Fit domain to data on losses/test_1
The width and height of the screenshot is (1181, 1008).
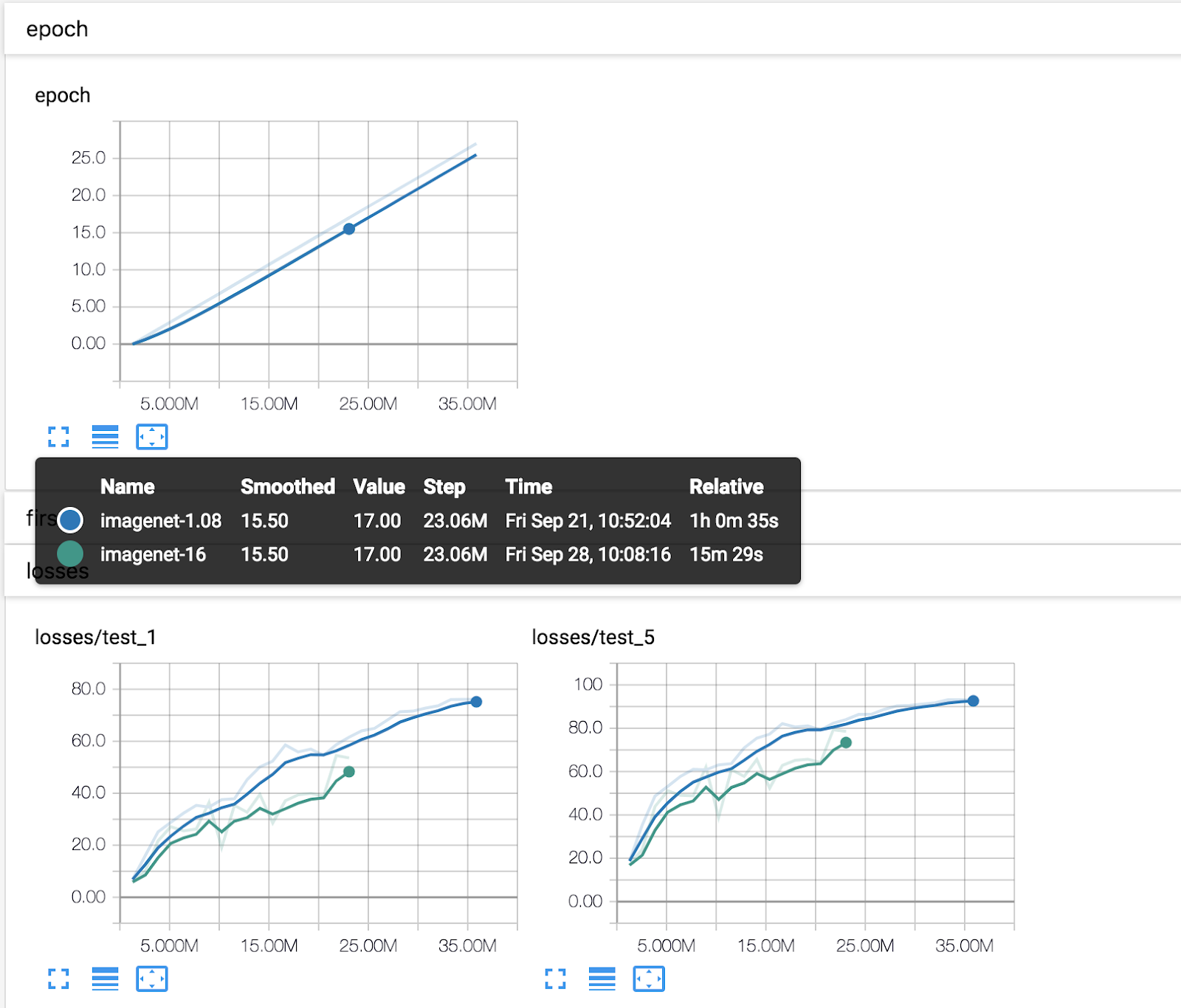[152, 979]
